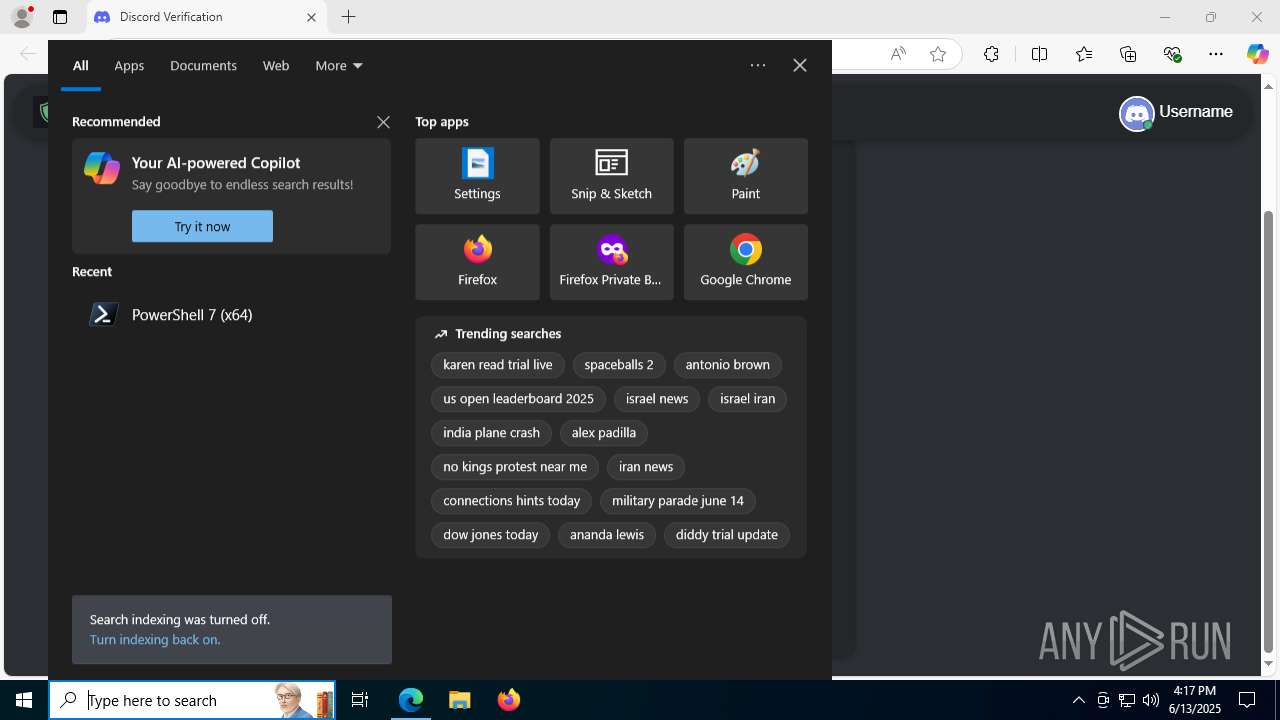Open Firefox Private Browsing tile
This screenshot has width=1280, height=720.
(x=611, y=262)
